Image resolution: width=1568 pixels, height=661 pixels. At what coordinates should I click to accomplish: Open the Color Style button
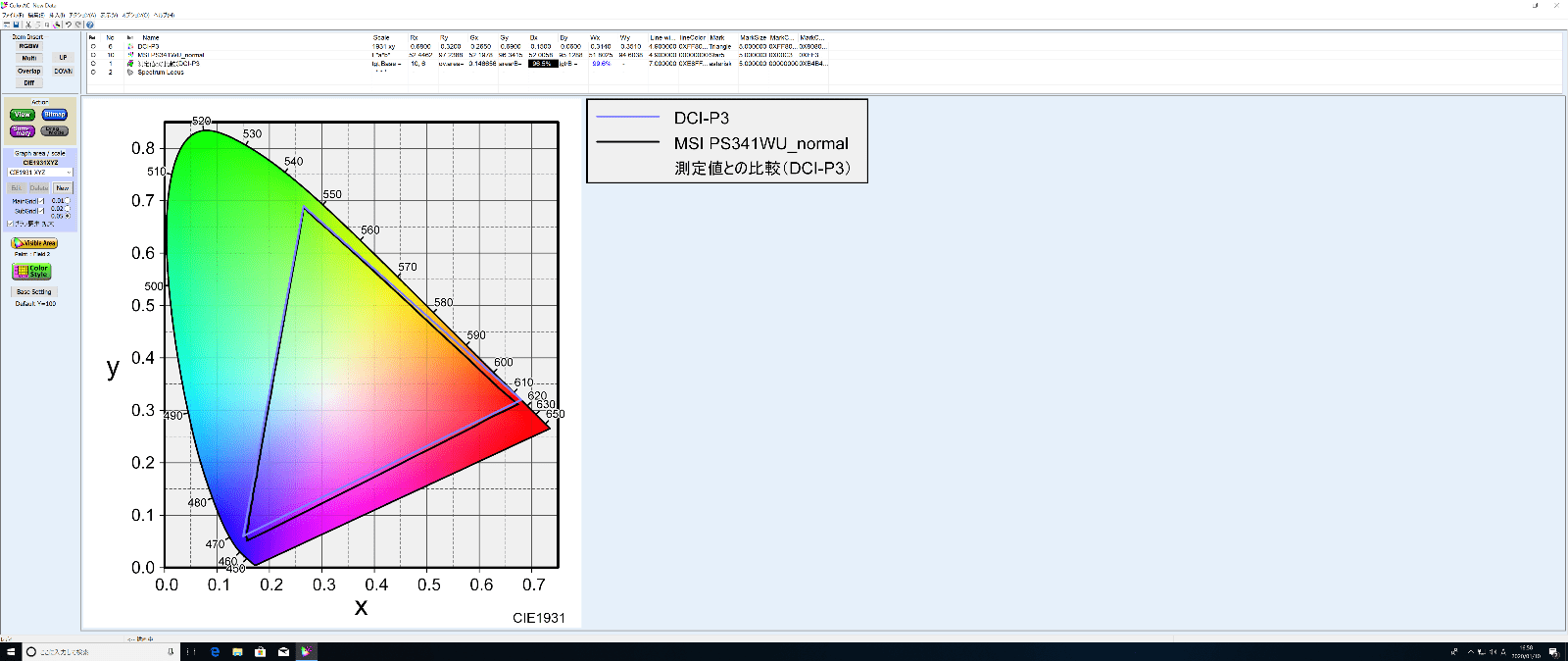[x=31, y=271]
